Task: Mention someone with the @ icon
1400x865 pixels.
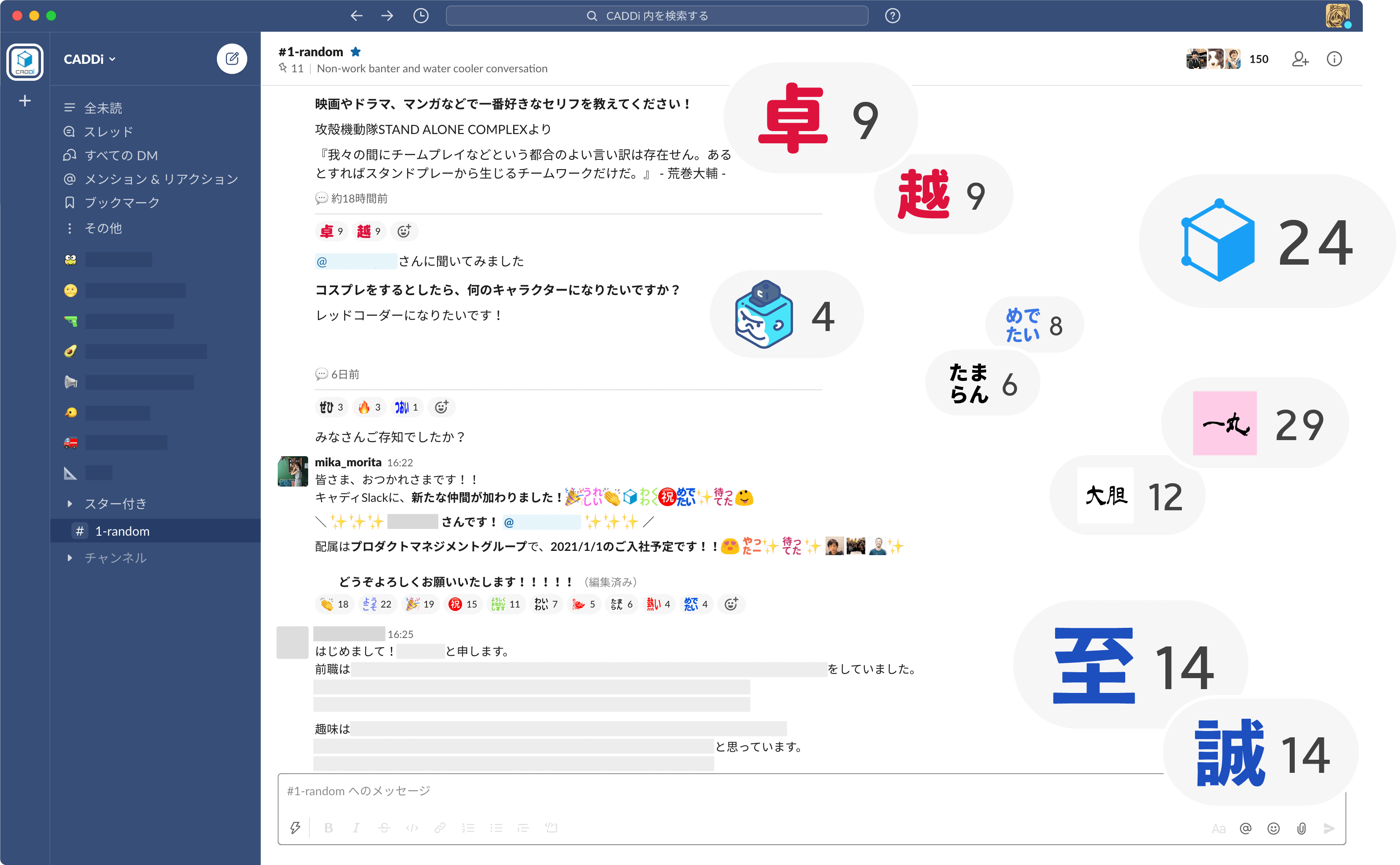Action: coord(1246,828)
